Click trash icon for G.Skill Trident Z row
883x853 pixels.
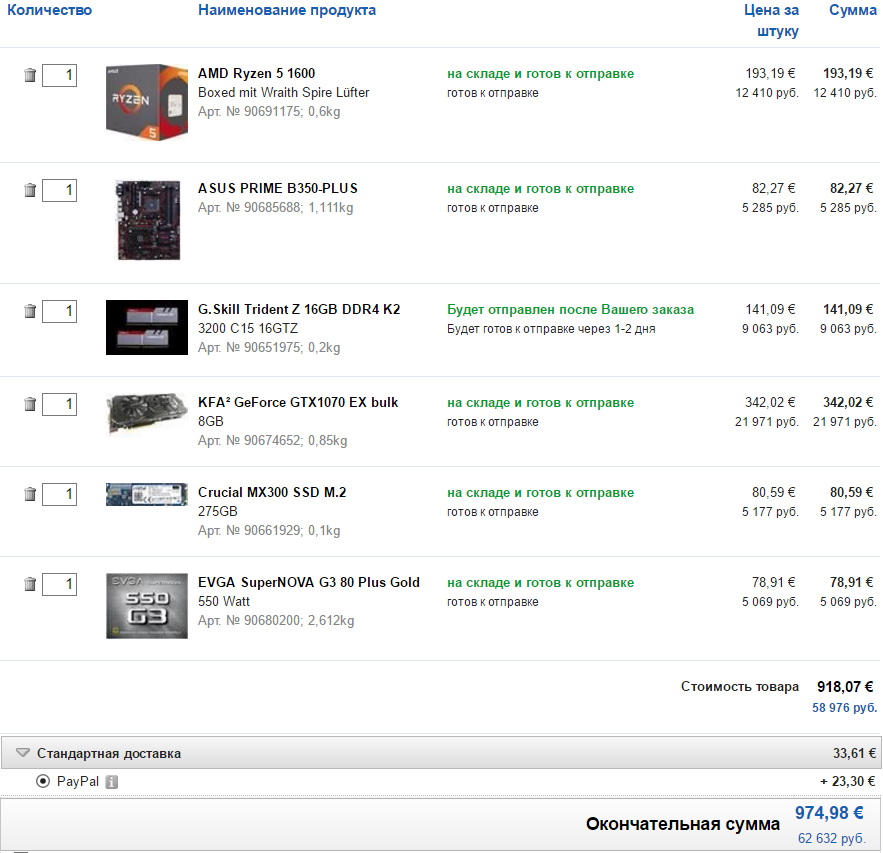tap(30, 311)
